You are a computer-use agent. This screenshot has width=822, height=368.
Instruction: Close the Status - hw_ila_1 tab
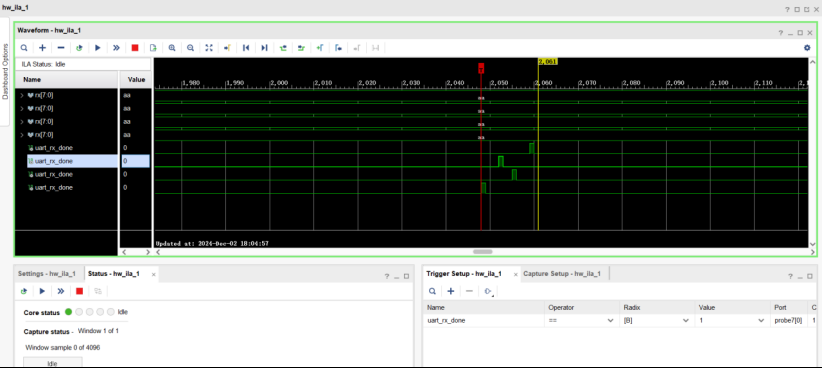click(153, 274)
